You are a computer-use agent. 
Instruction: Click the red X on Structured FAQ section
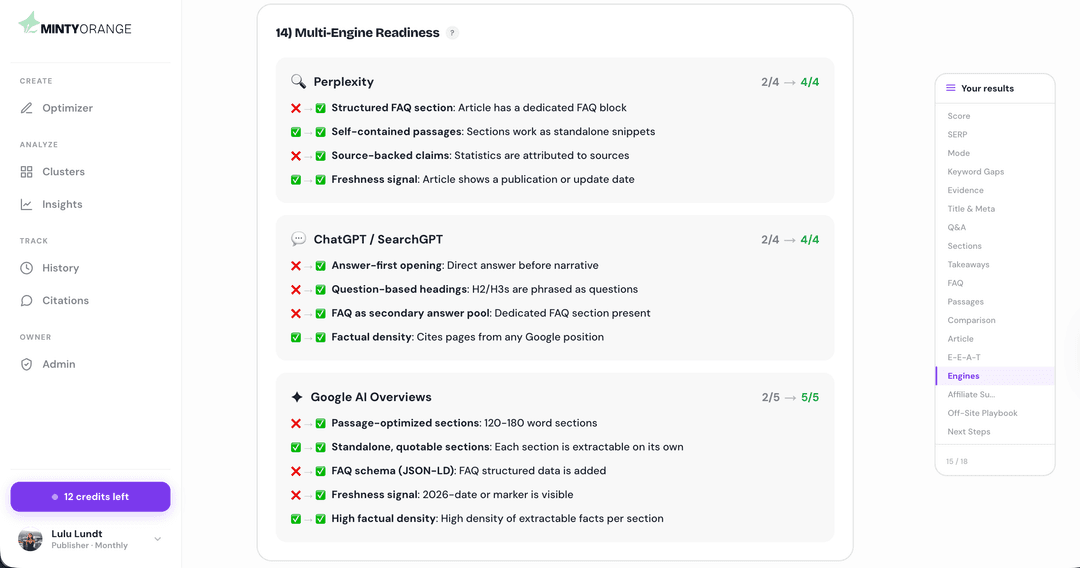(295, 108)
